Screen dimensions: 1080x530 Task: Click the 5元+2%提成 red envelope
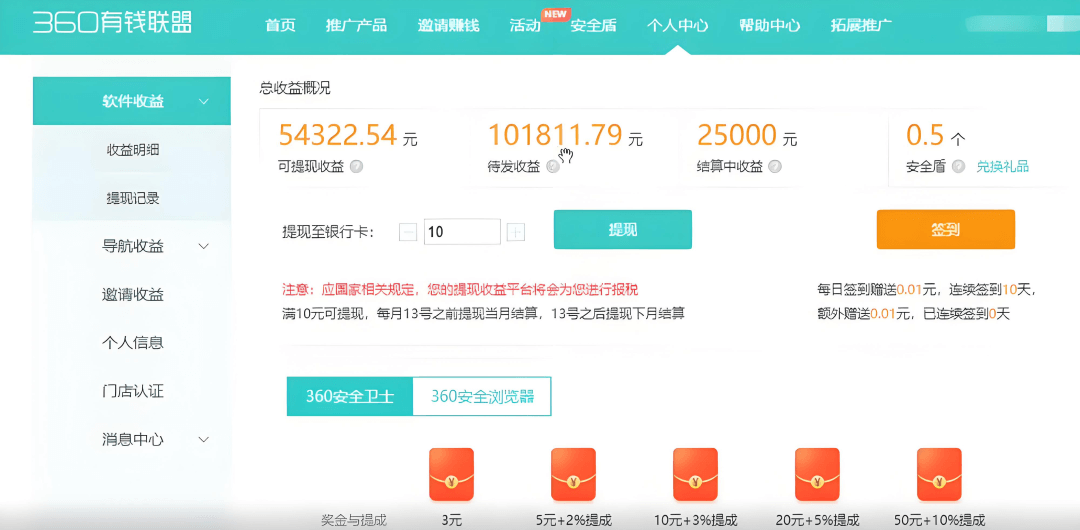(x=573, y=474)
